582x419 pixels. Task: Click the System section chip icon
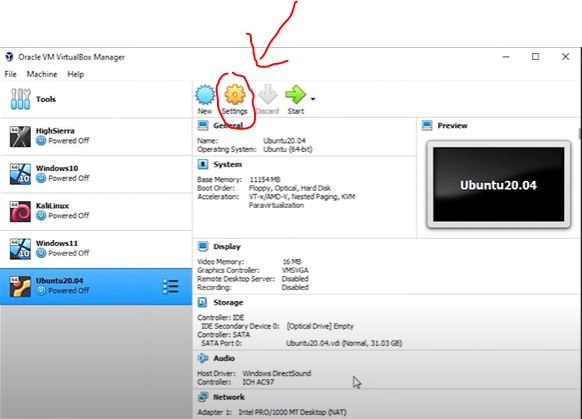pyautogui.click(x=203, y=164)
